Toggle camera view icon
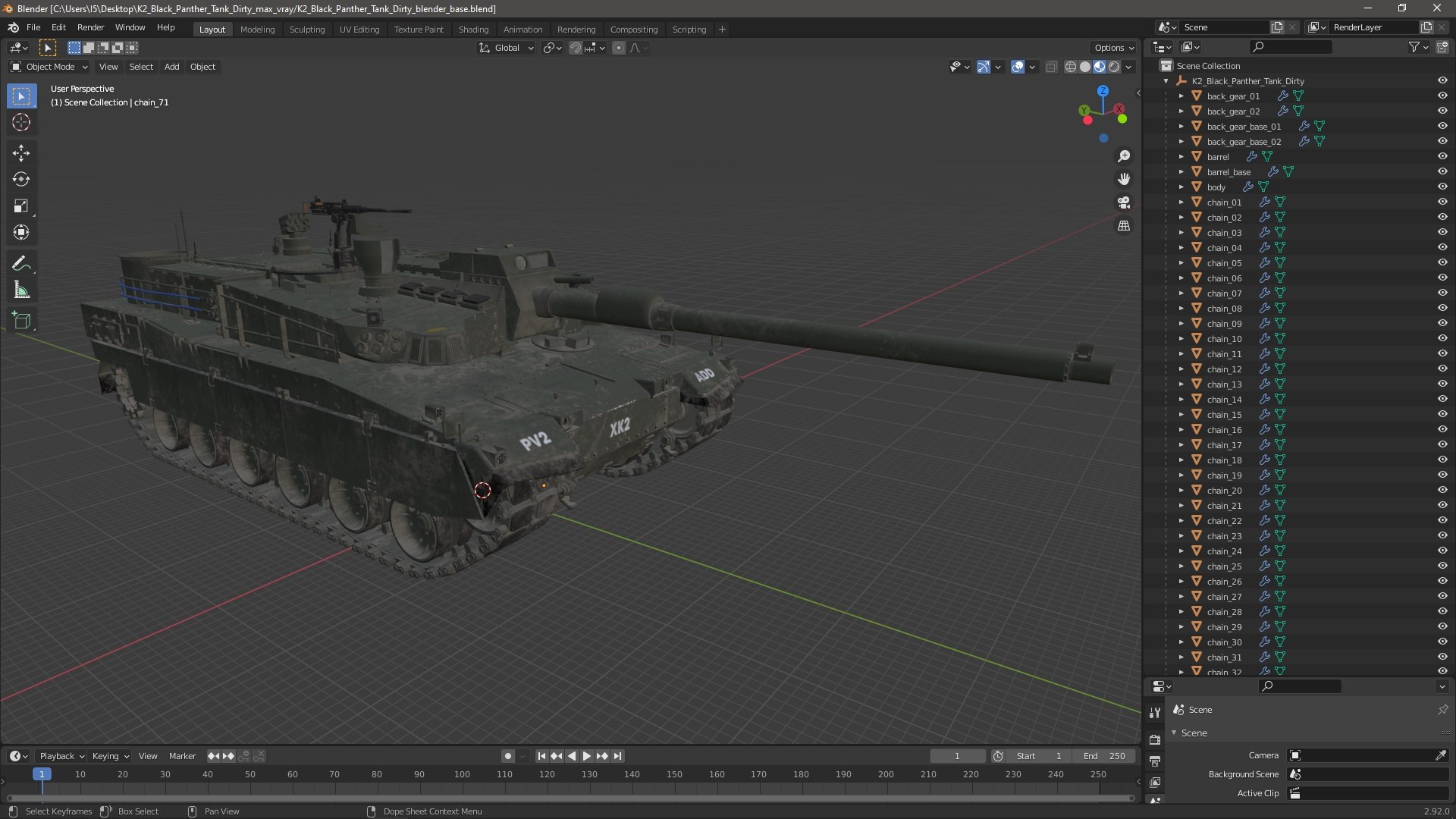Viewport: 1456px width, 819px height. 1124,202
